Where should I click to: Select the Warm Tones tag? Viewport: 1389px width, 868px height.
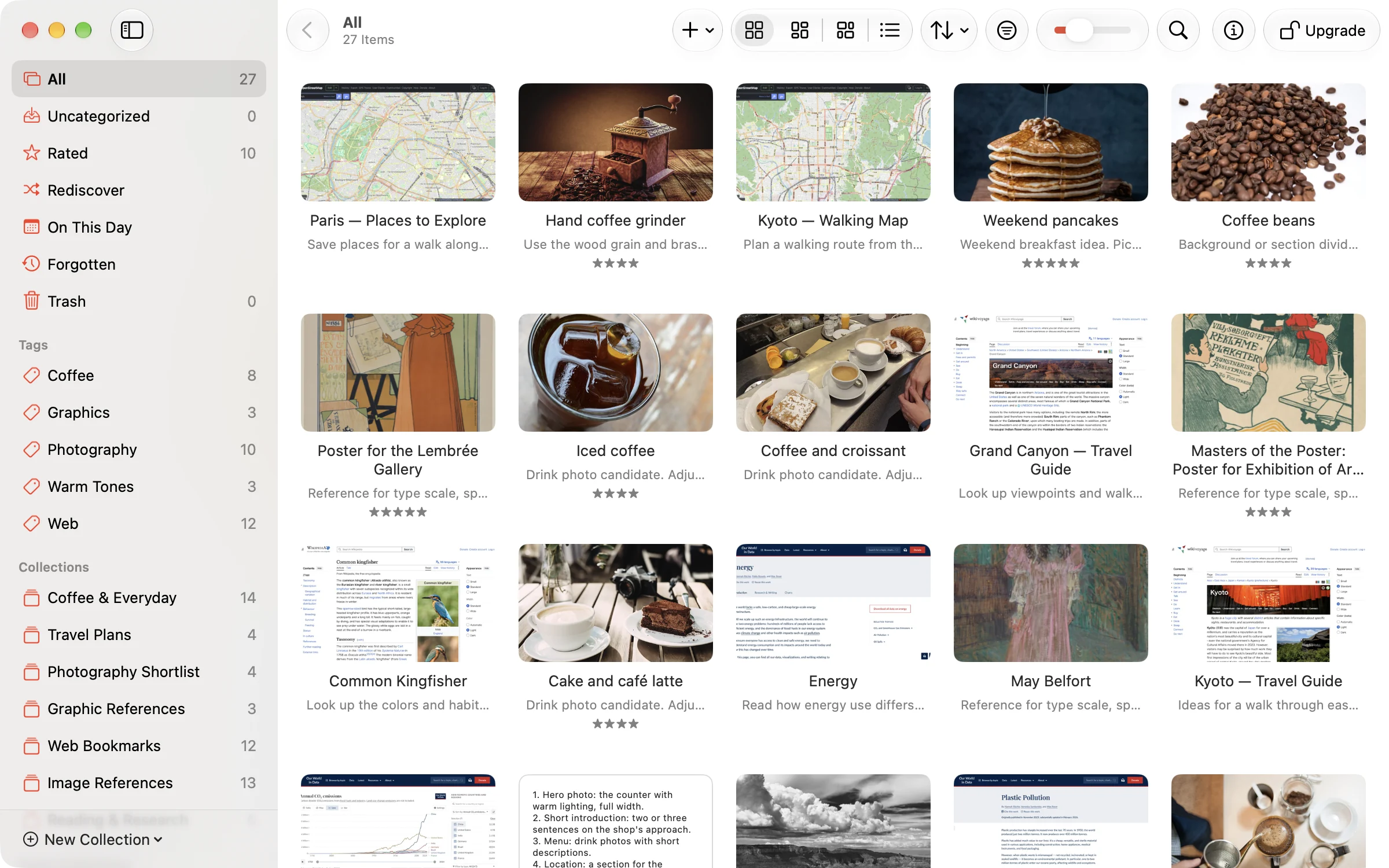(139, 487)
